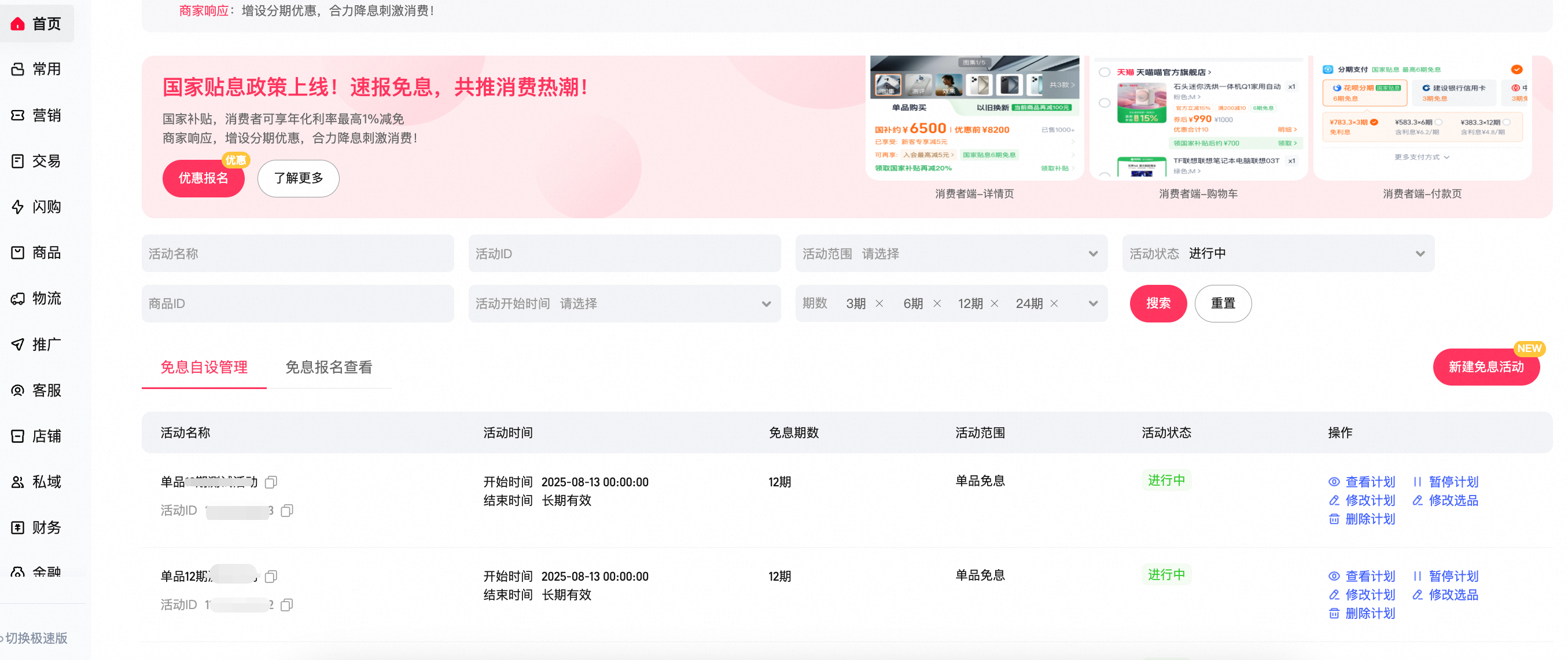Expand 更多支付方式 in payment preview

[x=1422, y=157]
